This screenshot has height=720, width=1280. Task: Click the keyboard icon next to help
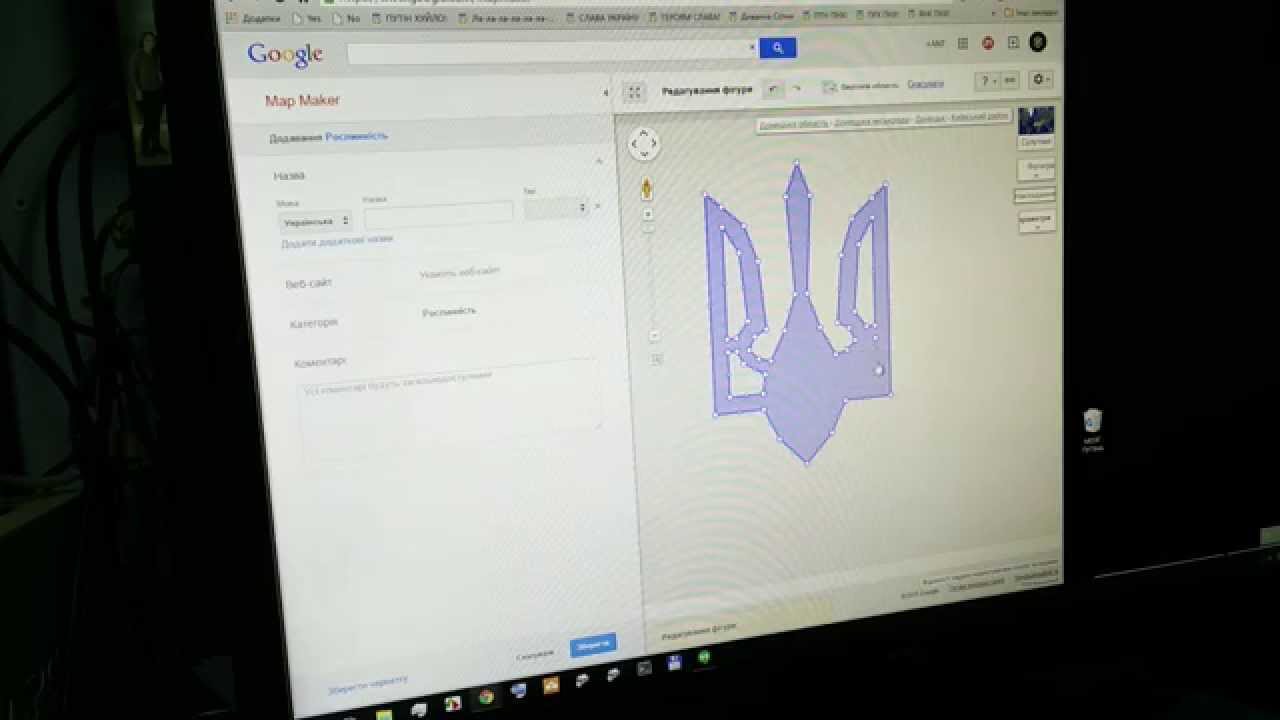pos(1010,80)
